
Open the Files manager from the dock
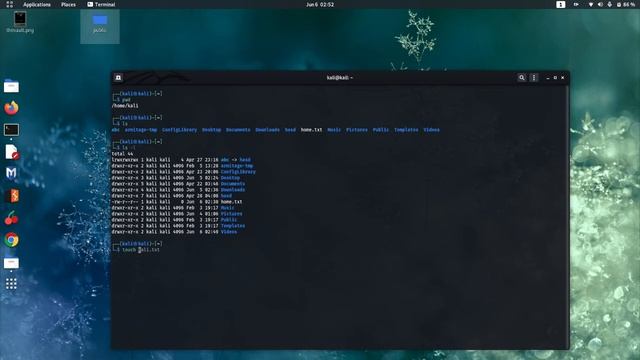click(x=11, y=86)
